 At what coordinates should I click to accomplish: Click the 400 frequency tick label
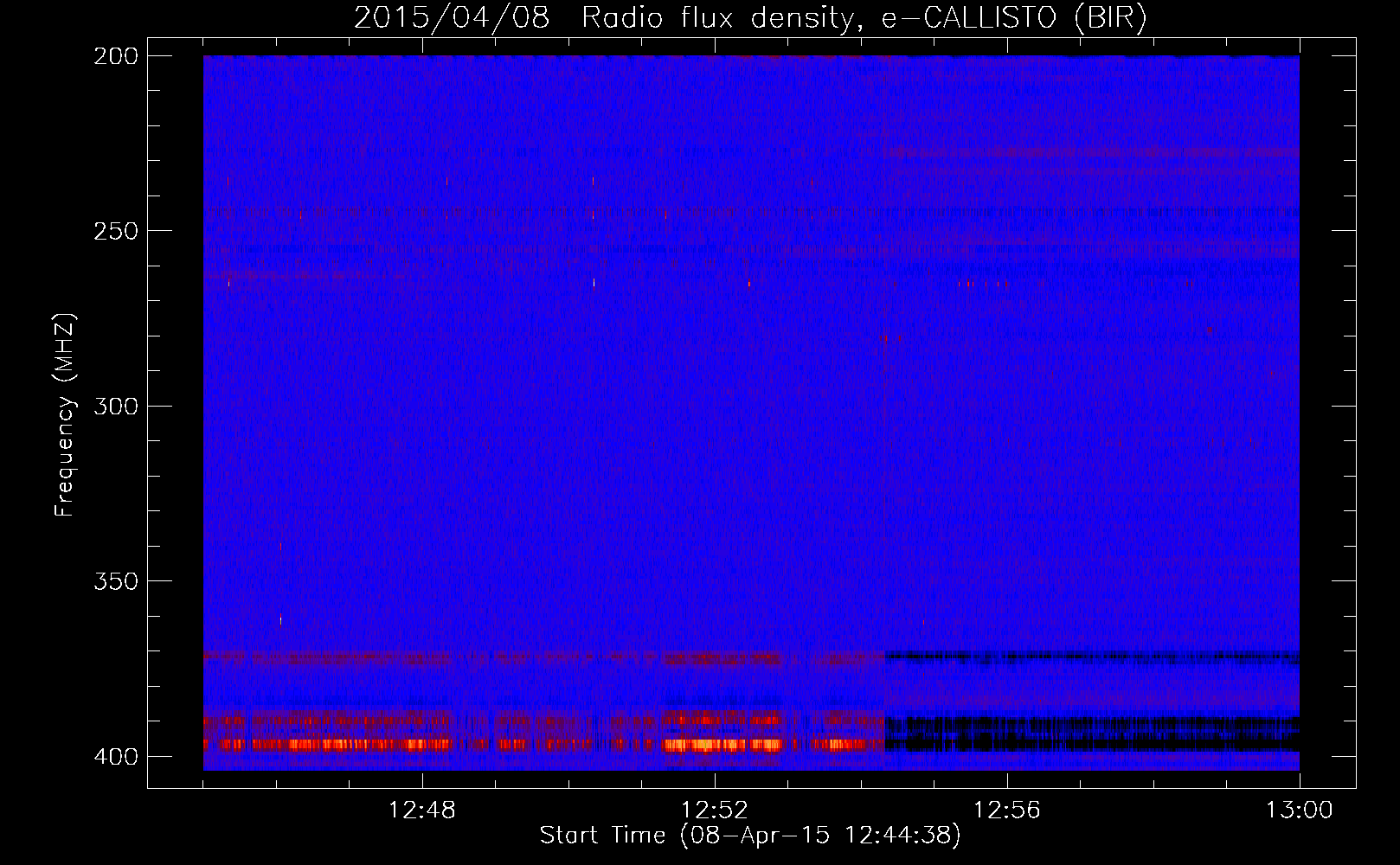[x=116, y=757]
